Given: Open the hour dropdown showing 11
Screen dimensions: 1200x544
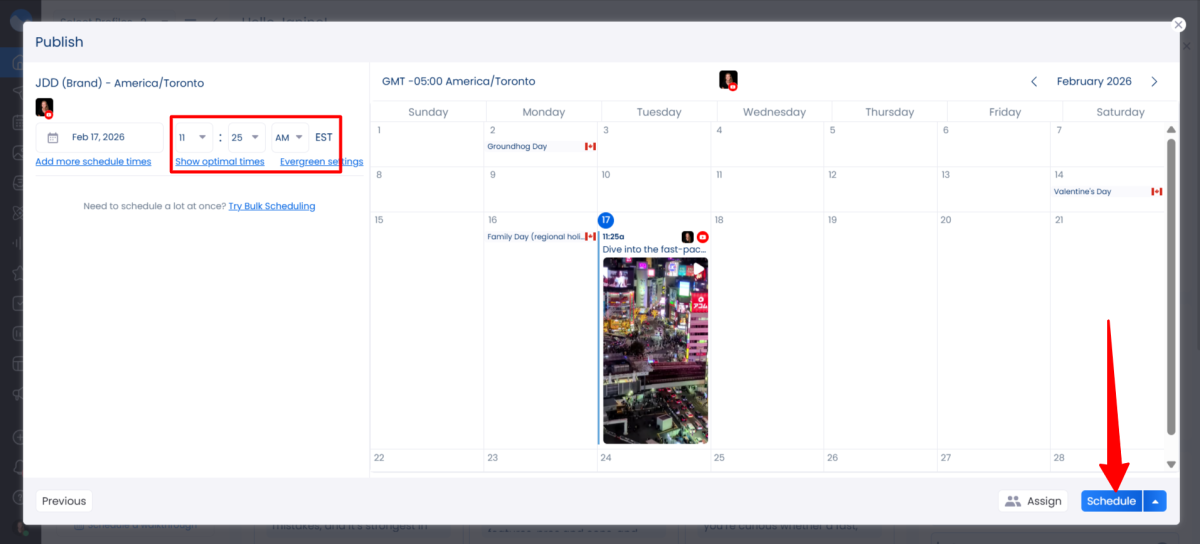Looking at the screenshot, I should 193,137.
